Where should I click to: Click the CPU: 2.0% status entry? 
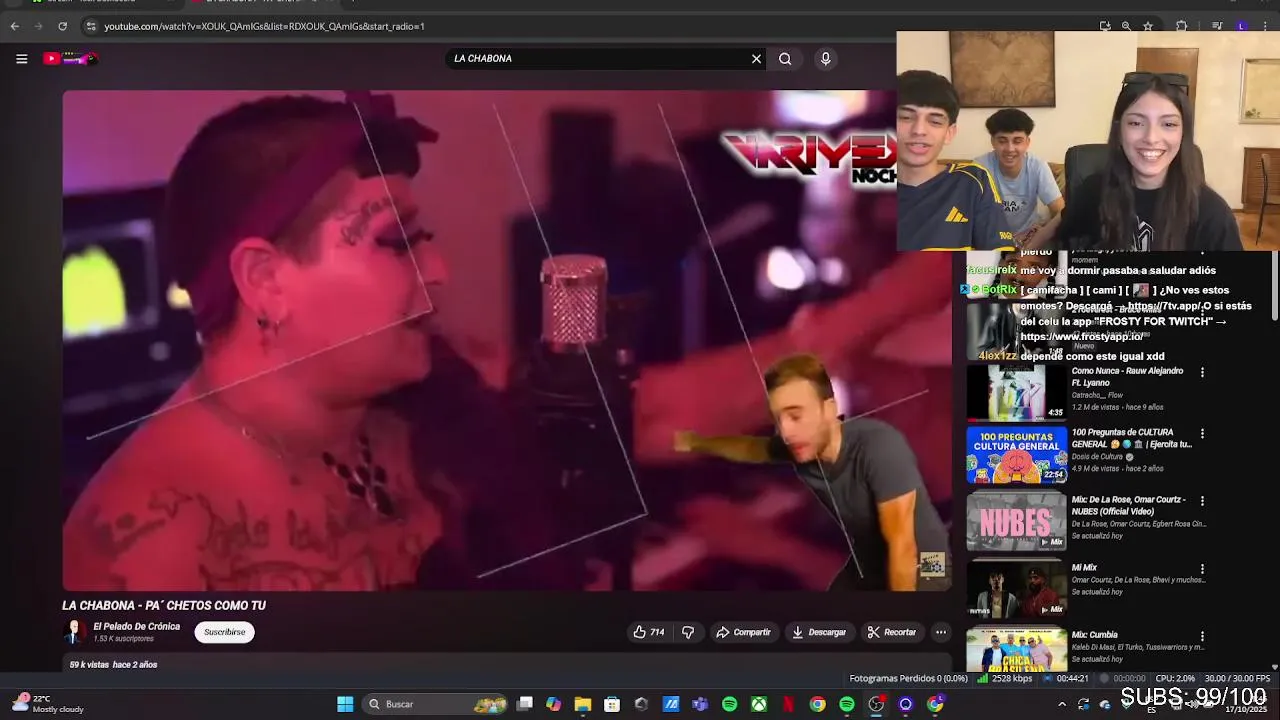(x=1175, y=678)
